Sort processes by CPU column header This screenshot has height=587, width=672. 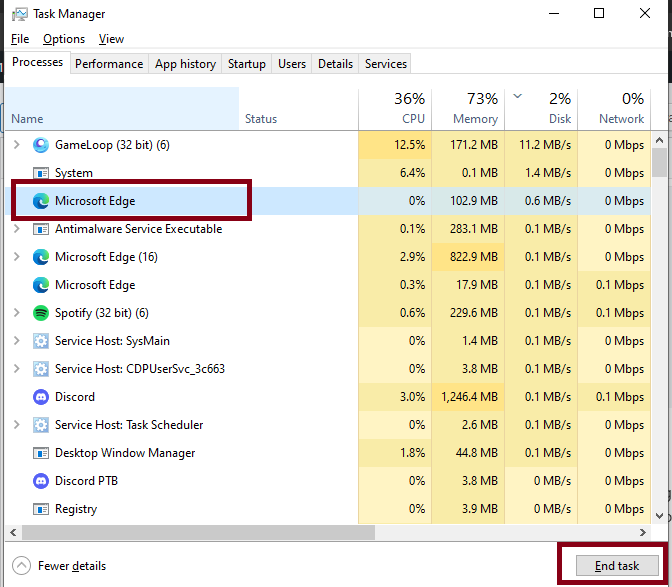[395, 108]
